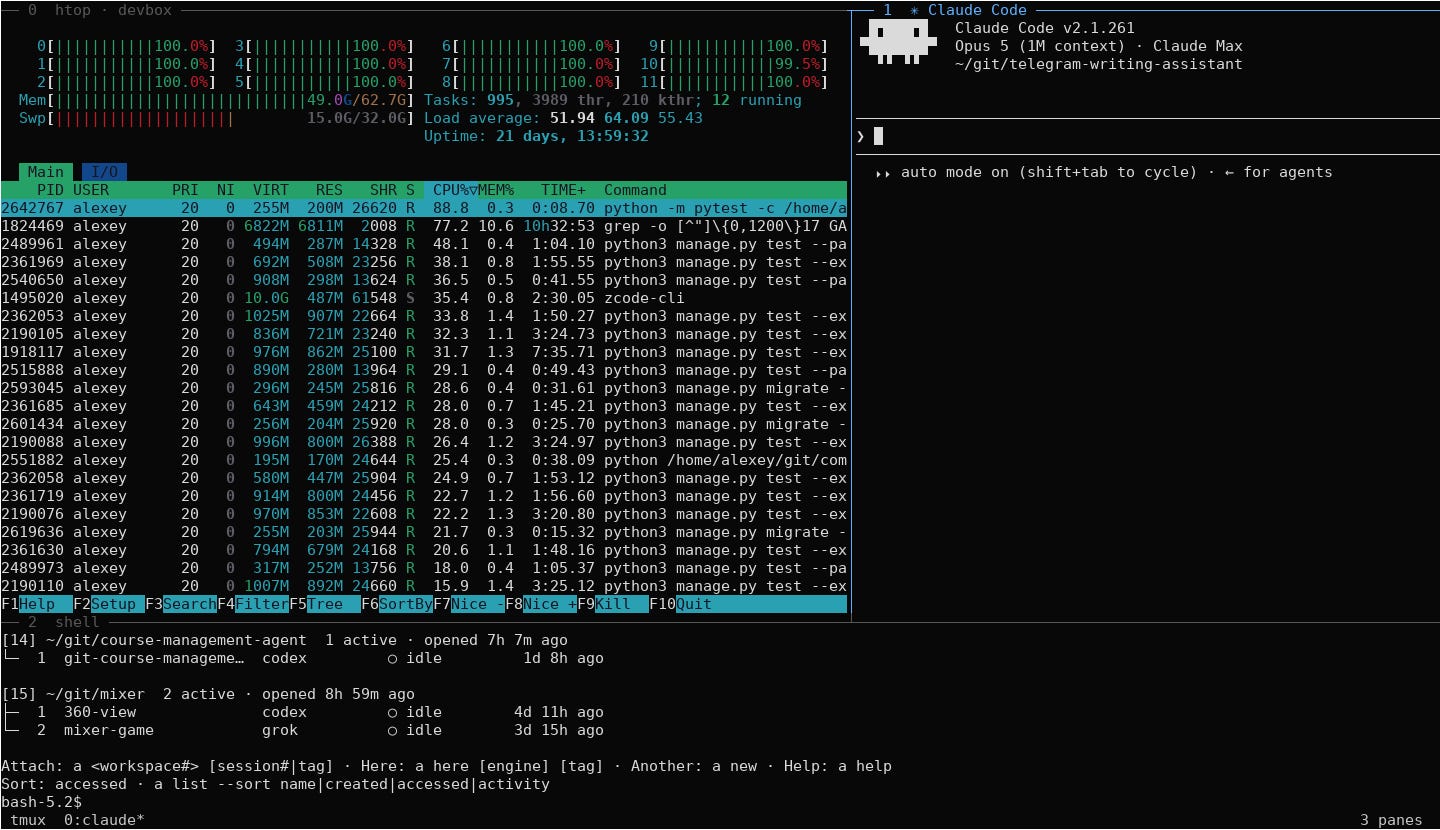Toggle F5 Tree view in htop
Screen dimensions: 1440x830
(x=325, y=604)
